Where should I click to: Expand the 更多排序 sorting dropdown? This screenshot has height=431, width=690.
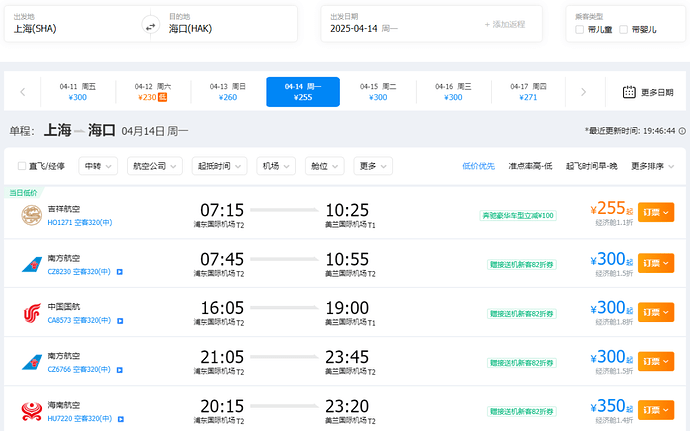point(654,166)
